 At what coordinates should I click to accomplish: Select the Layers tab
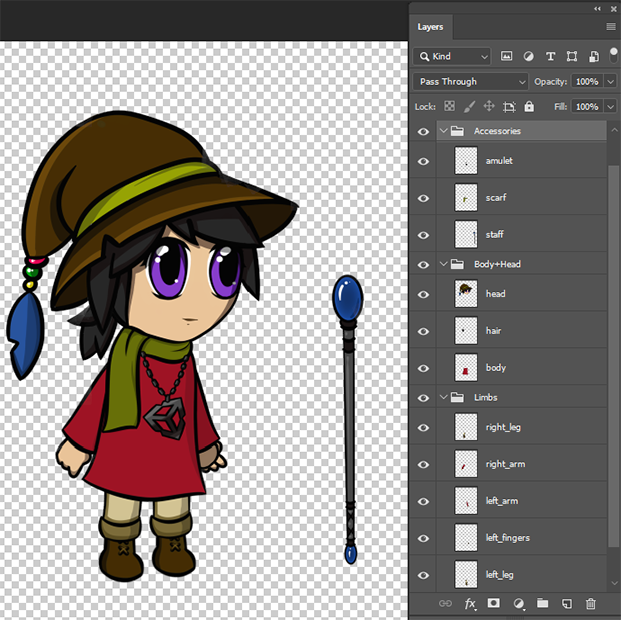pos(431,27)
